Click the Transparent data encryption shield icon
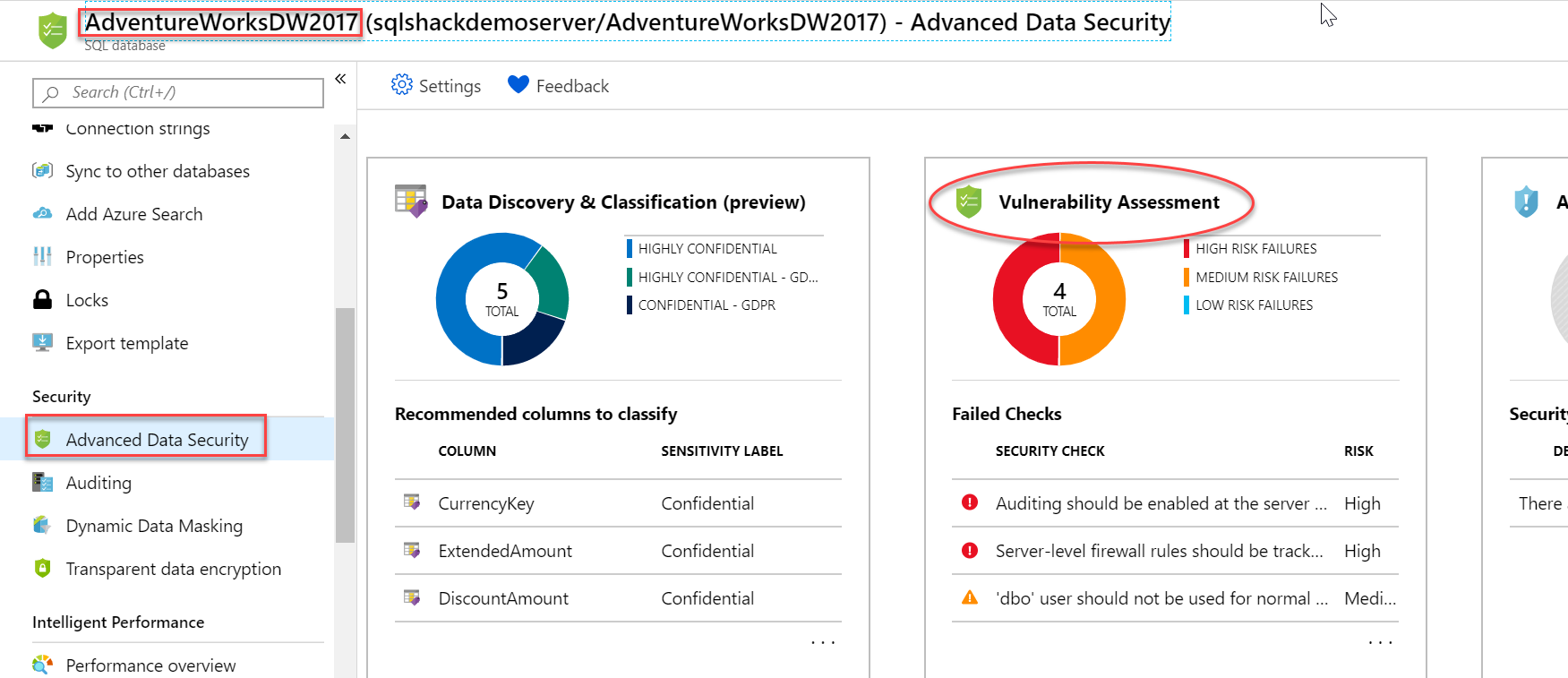 [x=42, y=569]
